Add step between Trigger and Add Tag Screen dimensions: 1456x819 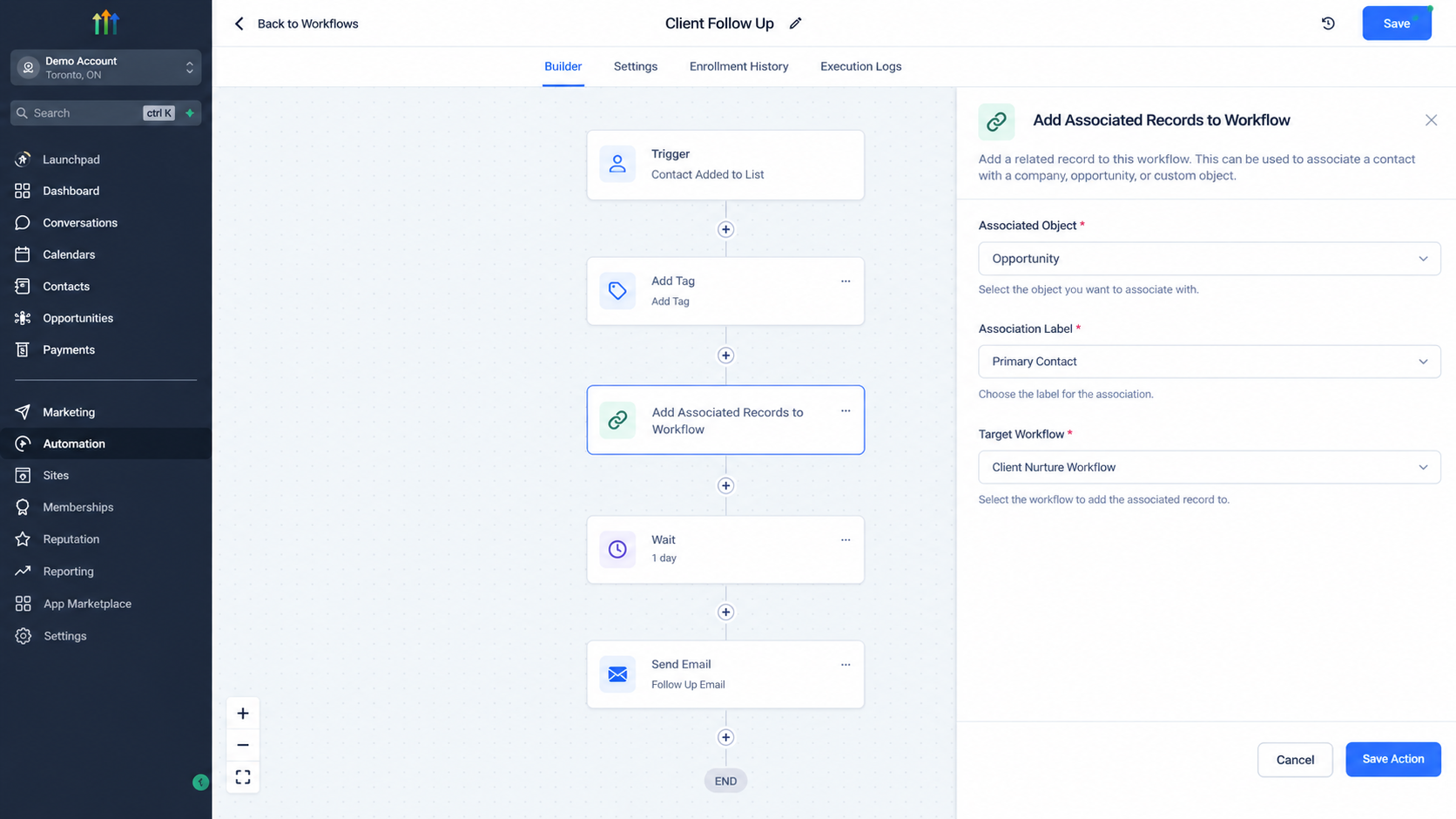(x=725, y=229)
